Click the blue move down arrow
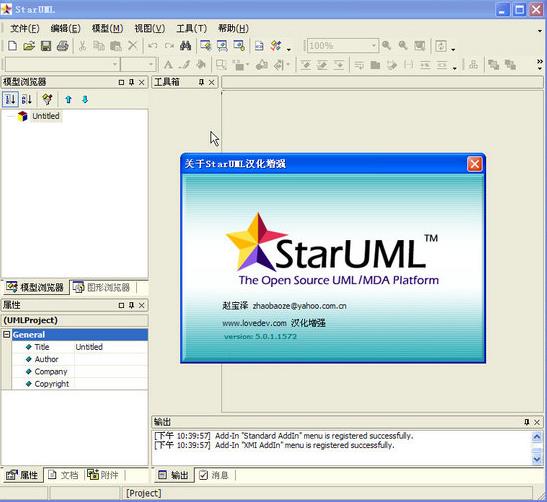The width and height of the screenshot is (547, 502). (x=85, y=100)
